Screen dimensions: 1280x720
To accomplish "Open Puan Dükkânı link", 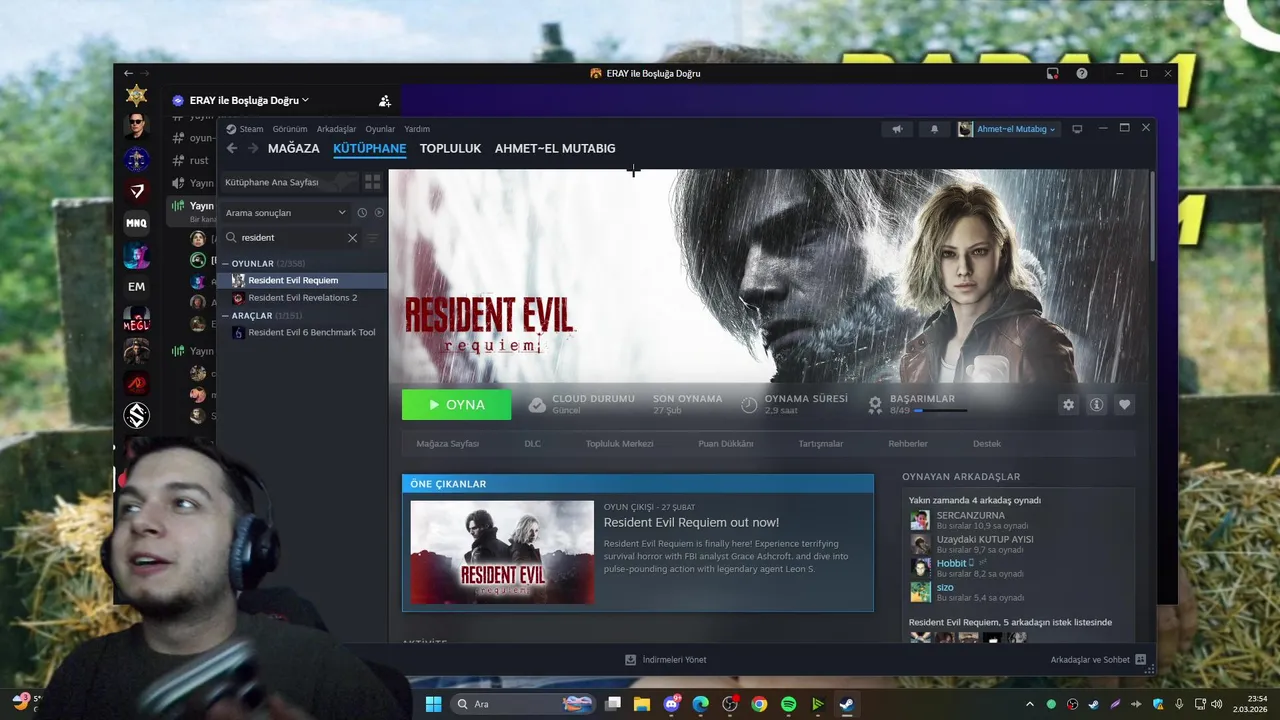I will (x=726, y=444).
